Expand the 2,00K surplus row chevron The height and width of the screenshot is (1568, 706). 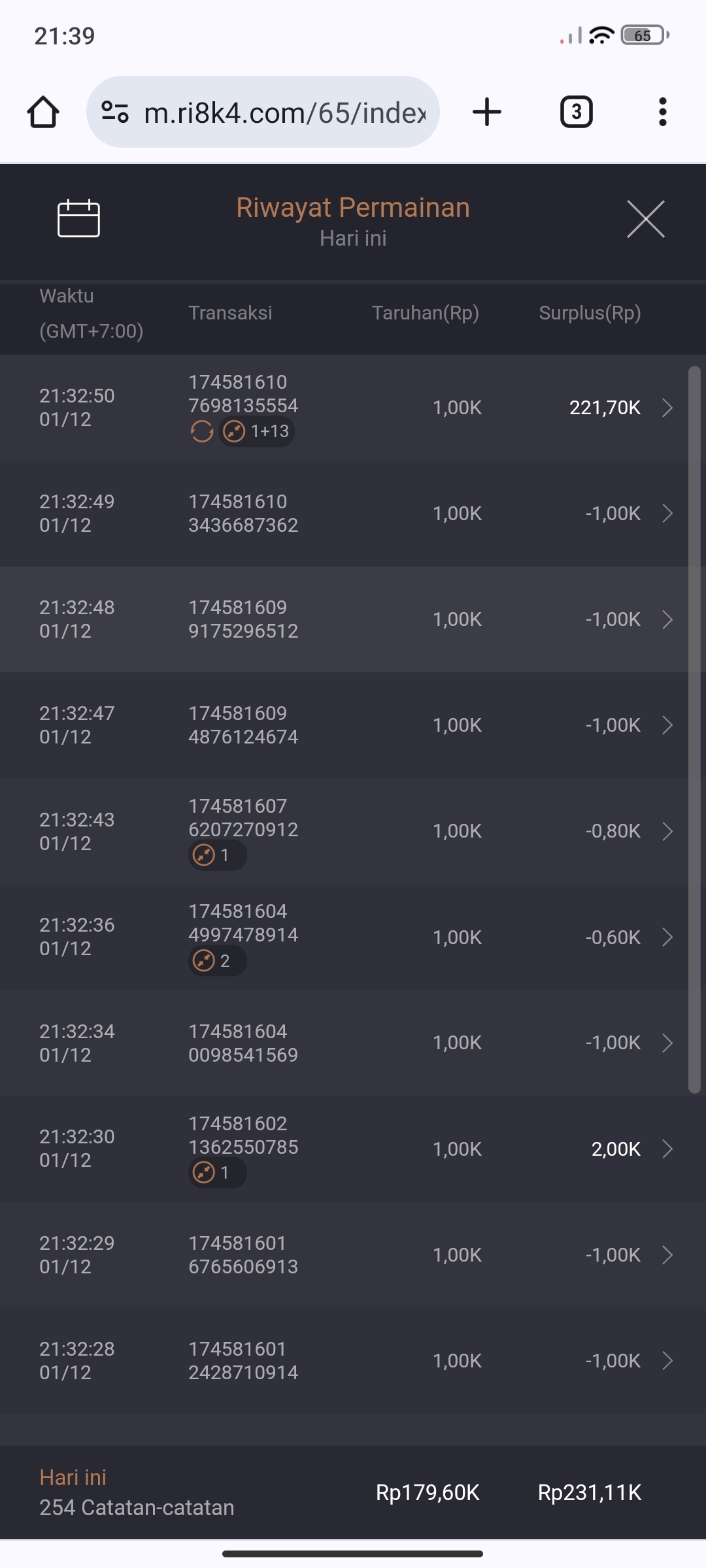point(667,1149)
